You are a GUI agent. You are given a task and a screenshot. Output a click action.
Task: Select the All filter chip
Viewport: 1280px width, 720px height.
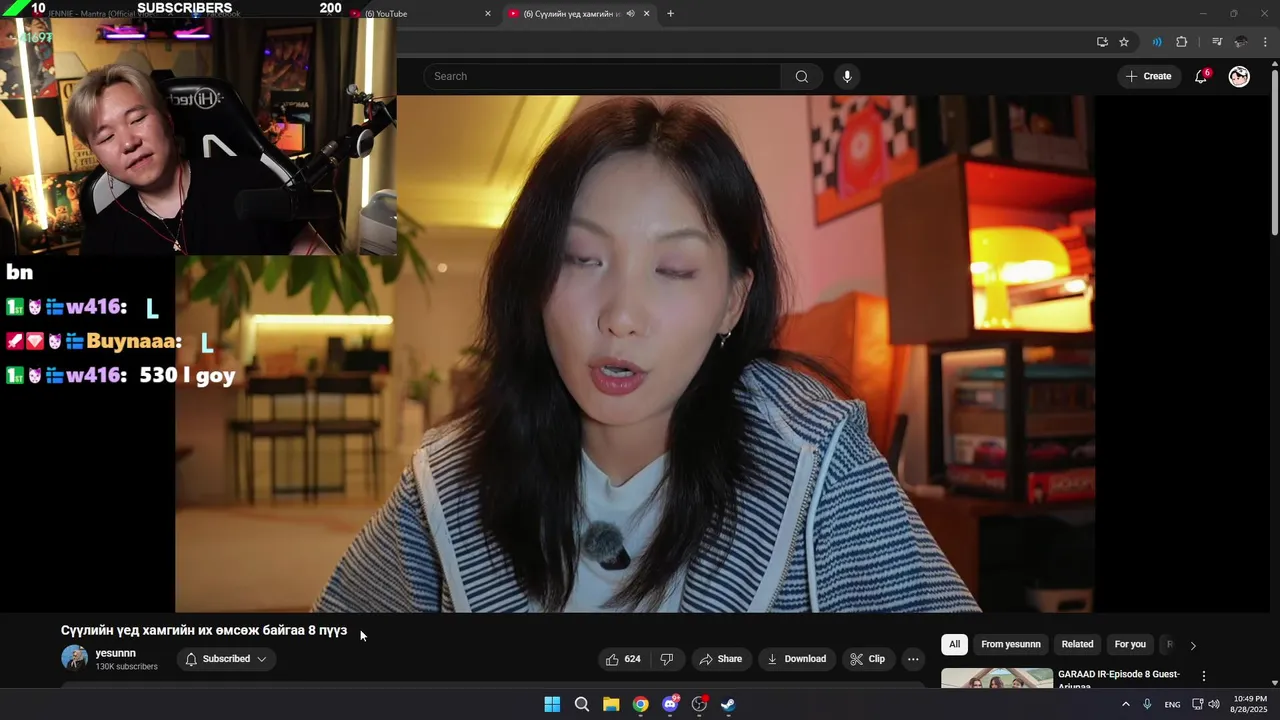point(954,644)
